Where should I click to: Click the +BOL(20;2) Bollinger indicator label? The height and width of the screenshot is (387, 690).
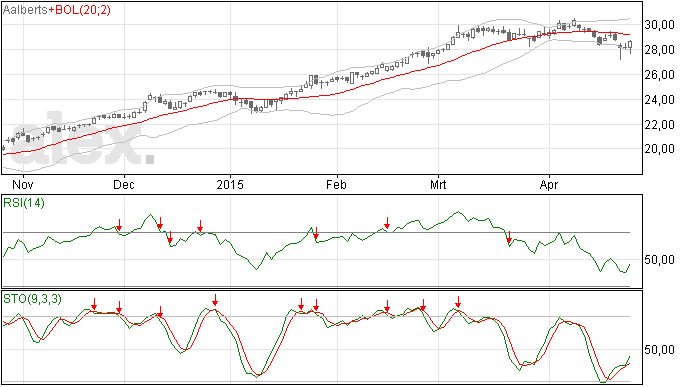79,10
